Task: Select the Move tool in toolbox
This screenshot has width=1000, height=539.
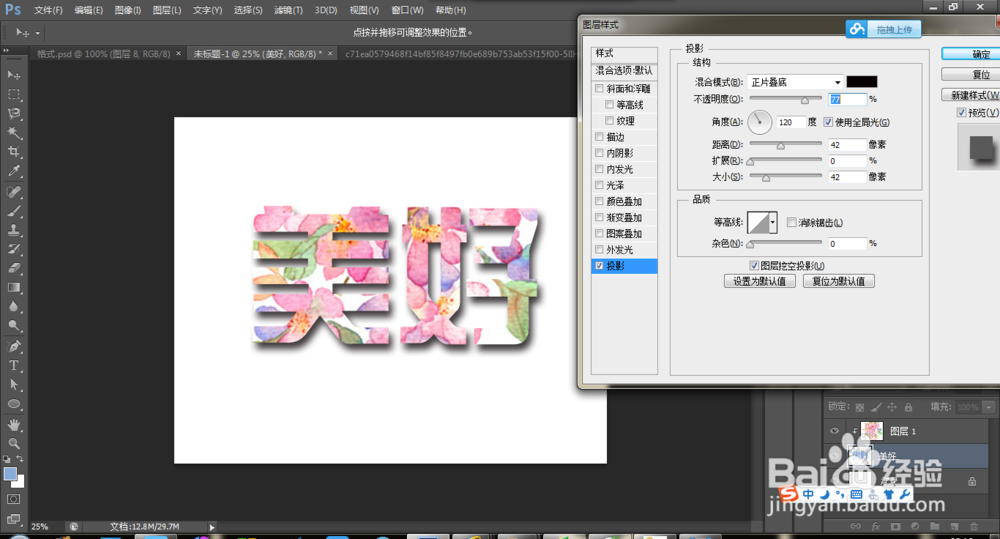Action: coord(13,75)
